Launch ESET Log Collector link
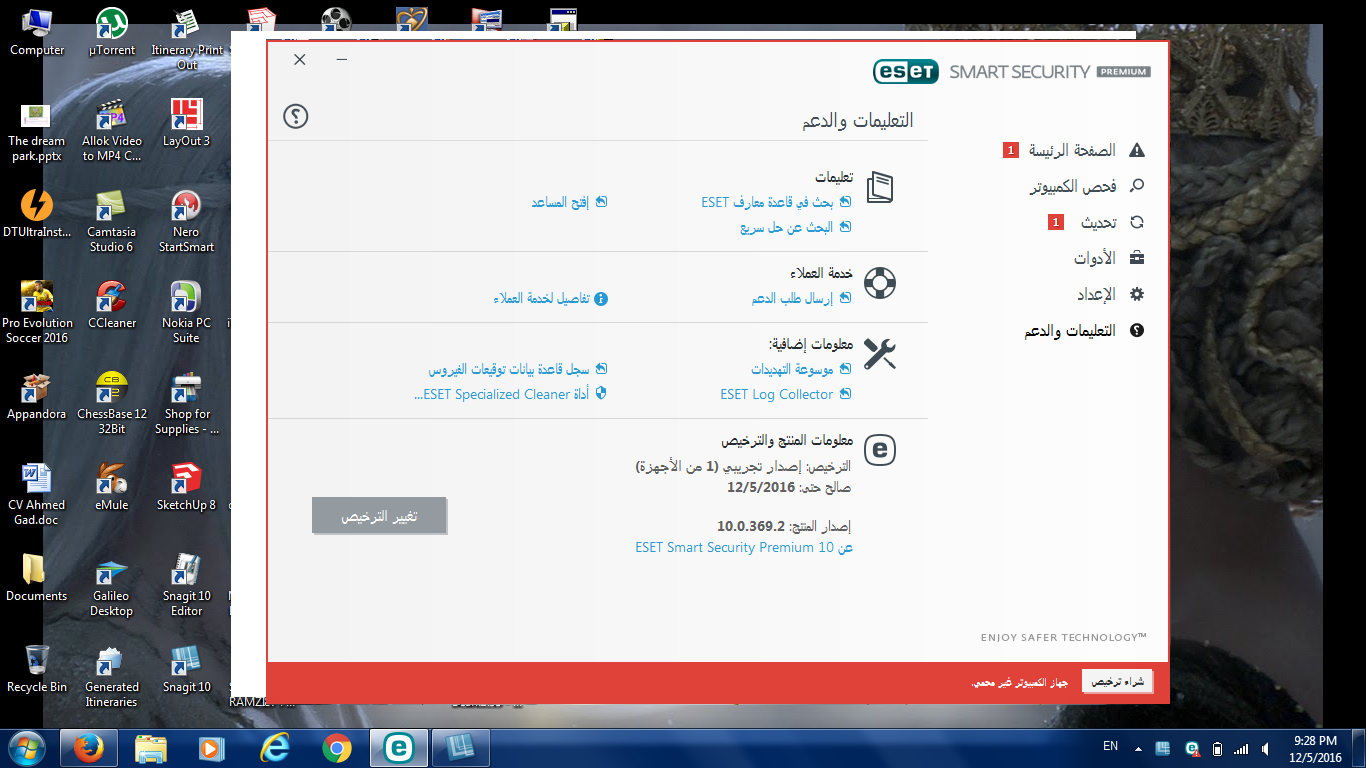The height and width of the screenshot is (768, 1366). (x=786, y=394)
